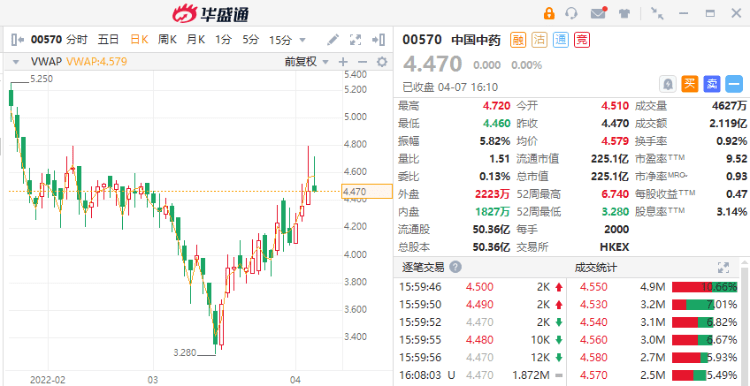750x386 pixels.
Task: Click the stock code 00570 in header
Action: coord(422,40)
